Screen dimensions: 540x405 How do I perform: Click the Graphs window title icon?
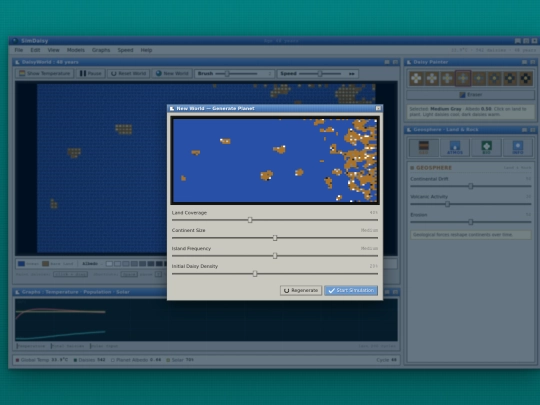click(x=17, y=292)
